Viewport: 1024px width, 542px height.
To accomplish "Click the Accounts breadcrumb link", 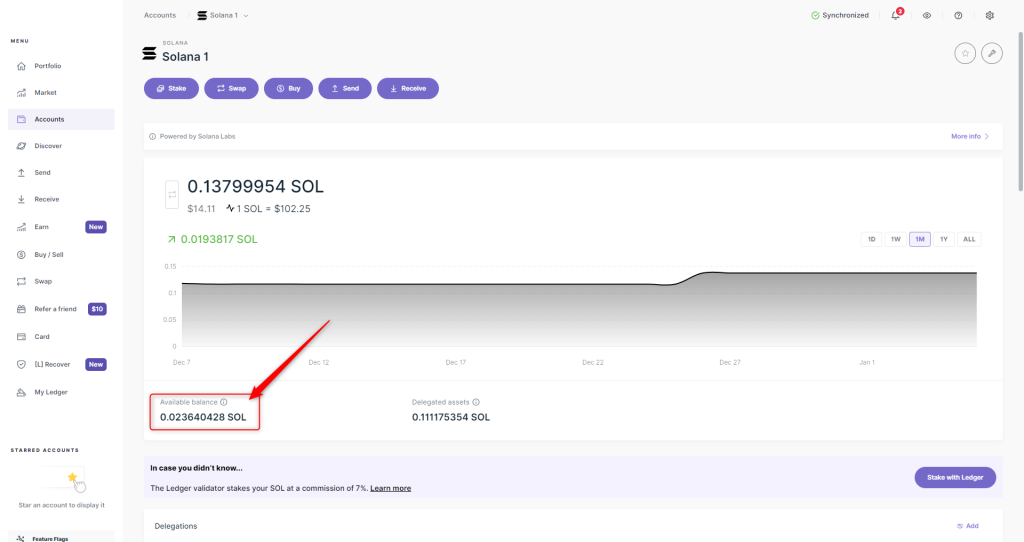I will [160, 16].
